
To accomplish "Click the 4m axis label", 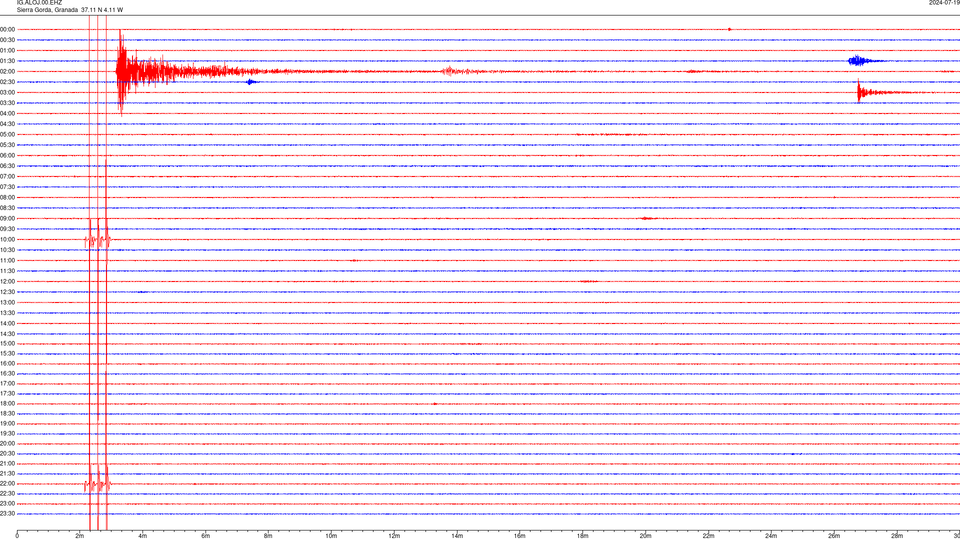I will pyautogui.click(x=143, y=536).
